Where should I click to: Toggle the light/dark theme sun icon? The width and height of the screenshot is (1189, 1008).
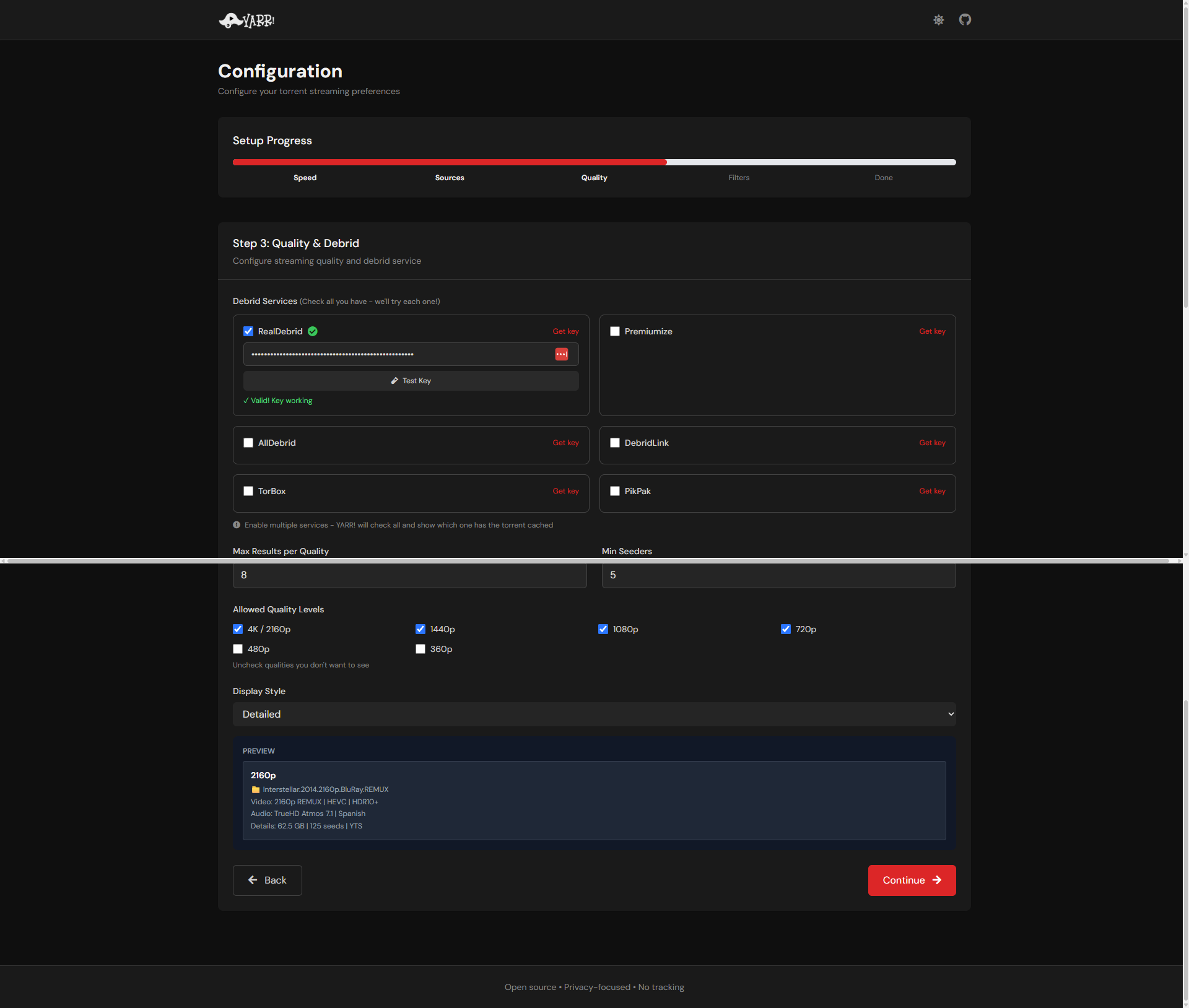point(938,20)
